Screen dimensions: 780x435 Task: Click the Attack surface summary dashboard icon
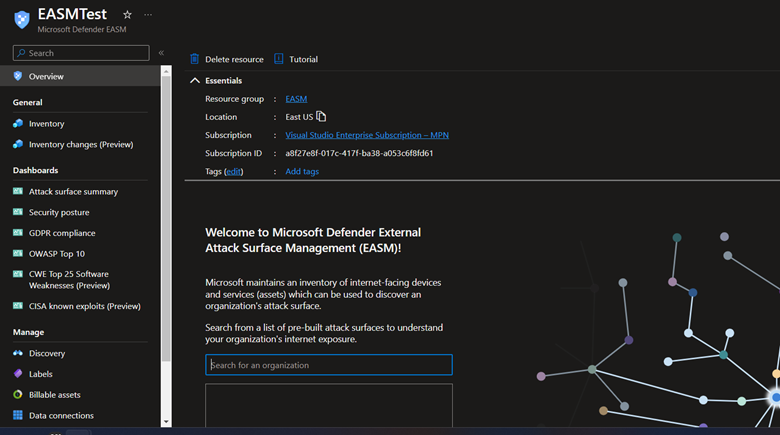[x=18, y=191]
